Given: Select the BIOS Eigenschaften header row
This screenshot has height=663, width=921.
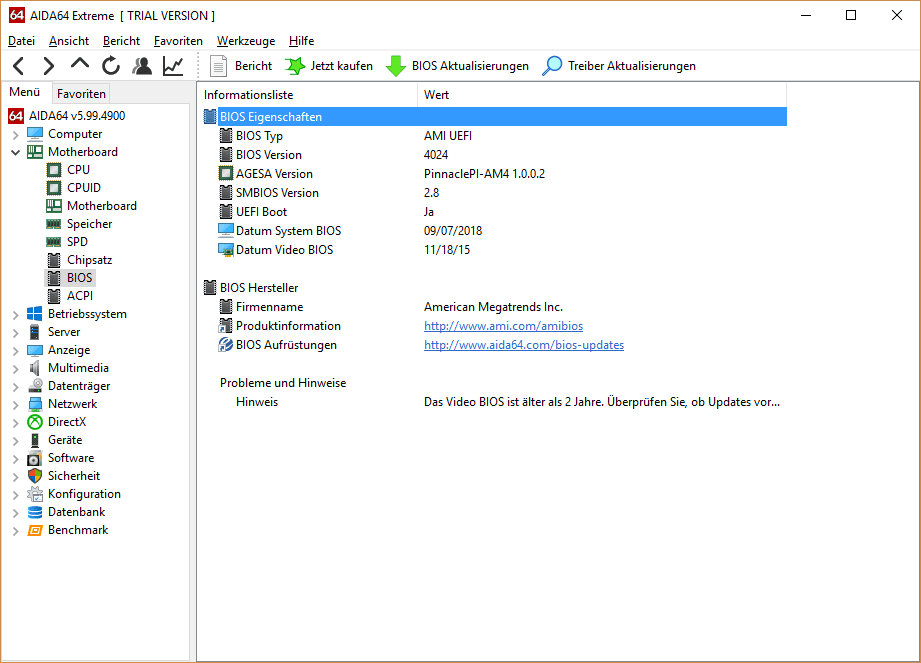Looking at the screenshot, I should 494,117.
